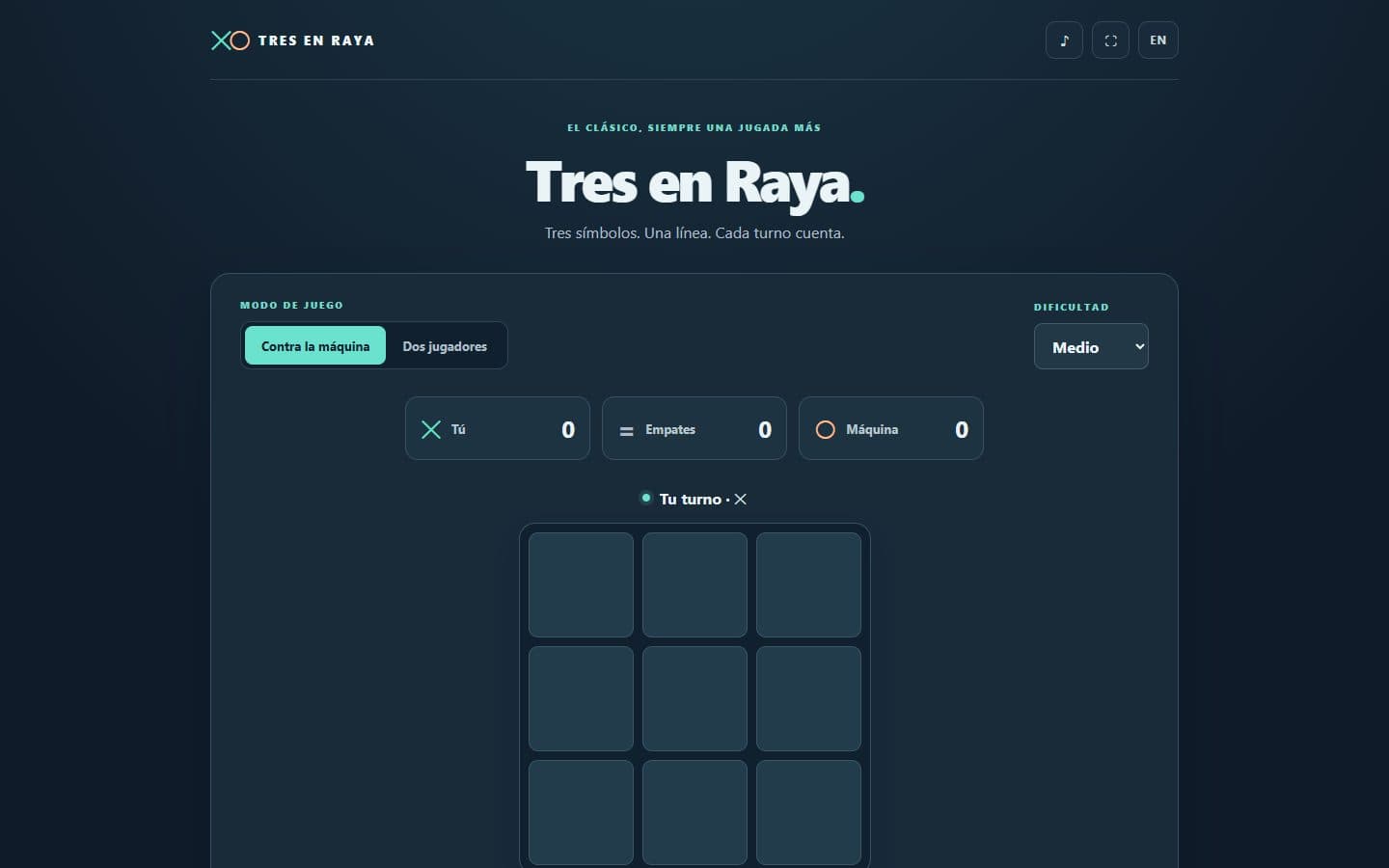Open the Dificultad dropdown set to Medio
Screen dimensions: 1389x868
point(1091,347)
